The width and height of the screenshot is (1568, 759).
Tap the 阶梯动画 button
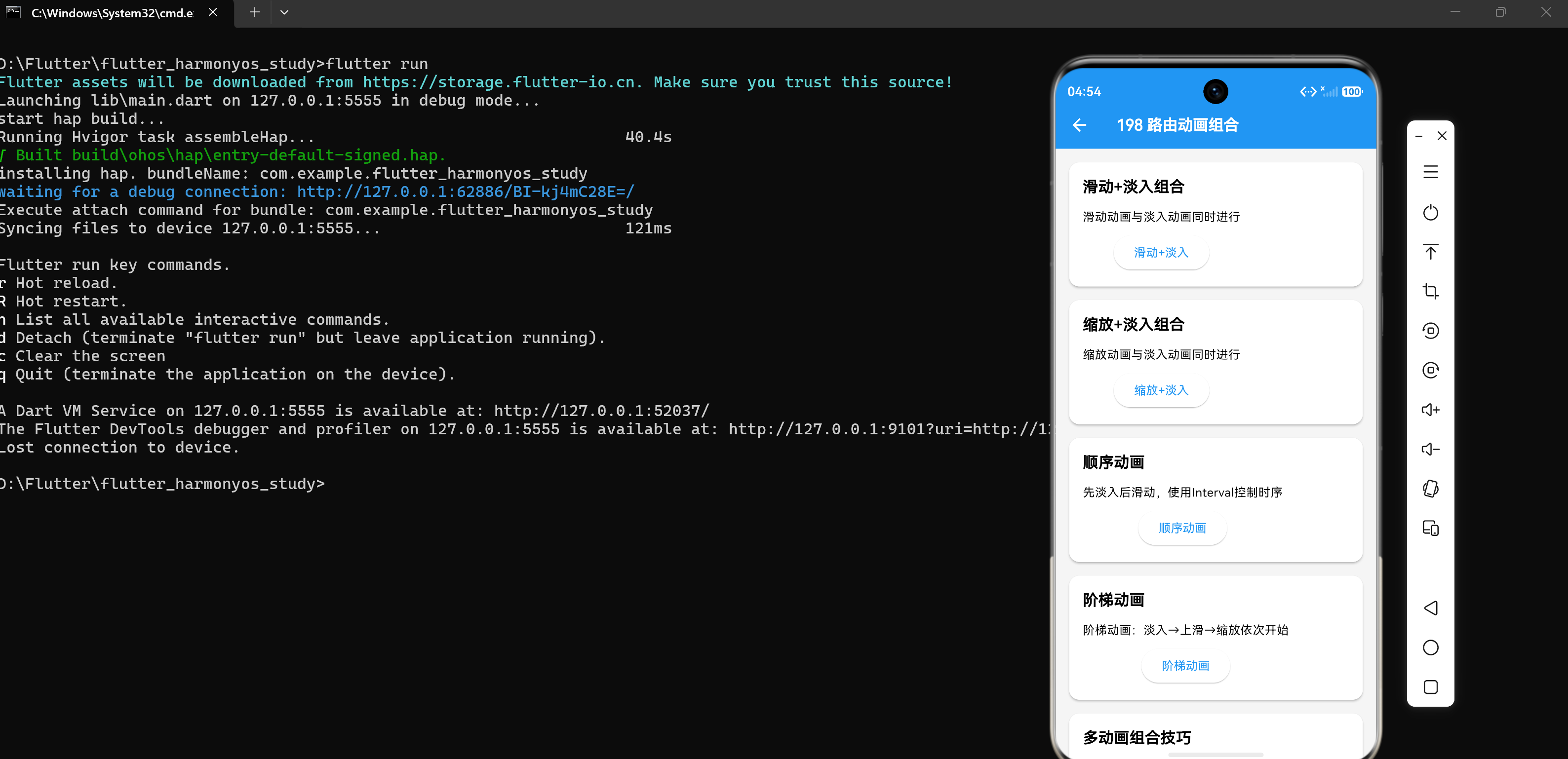(x=1185, y=666)
